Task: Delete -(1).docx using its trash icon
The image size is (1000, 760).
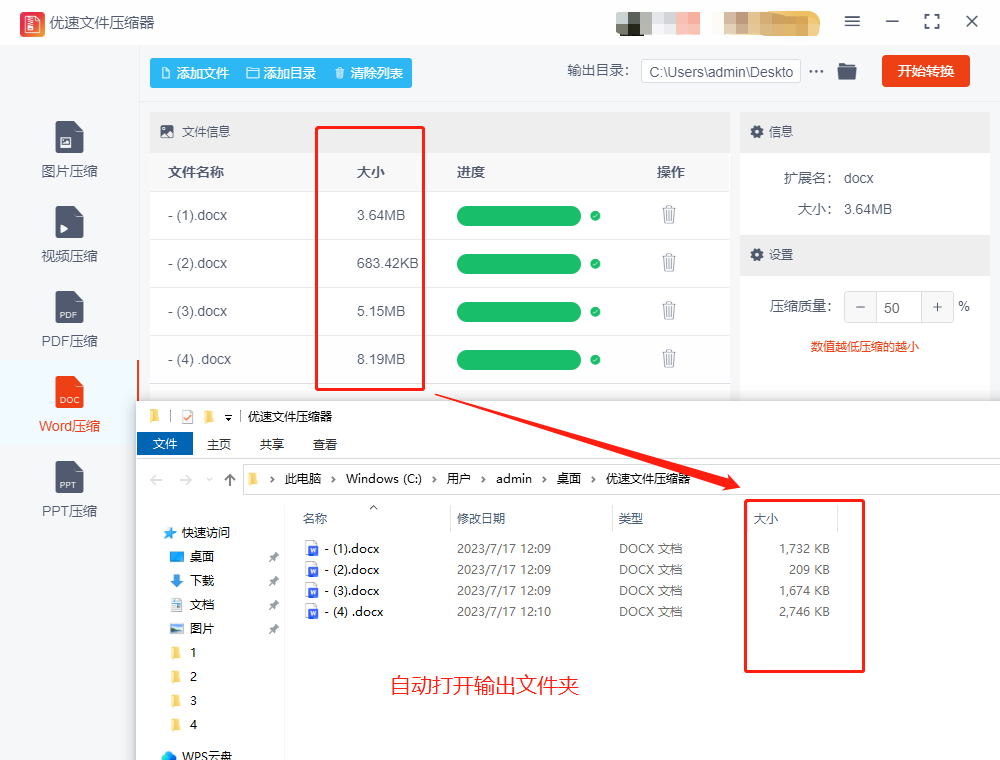Action: pos(668,215)
